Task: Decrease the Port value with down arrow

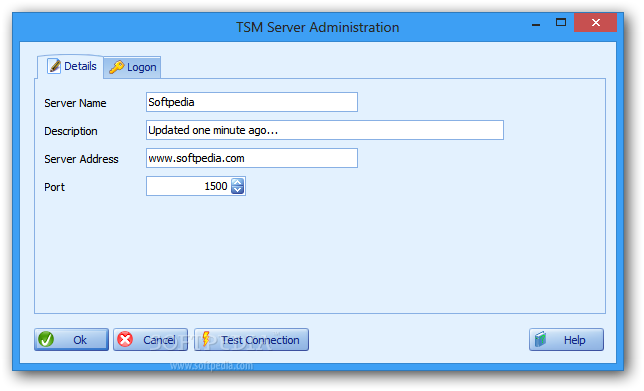Action: [238, 190]
